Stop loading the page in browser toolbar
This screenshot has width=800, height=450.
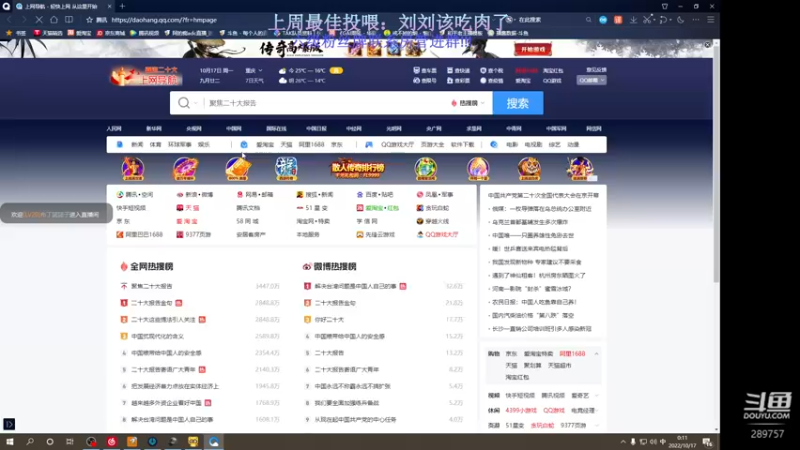click(39, 20)
